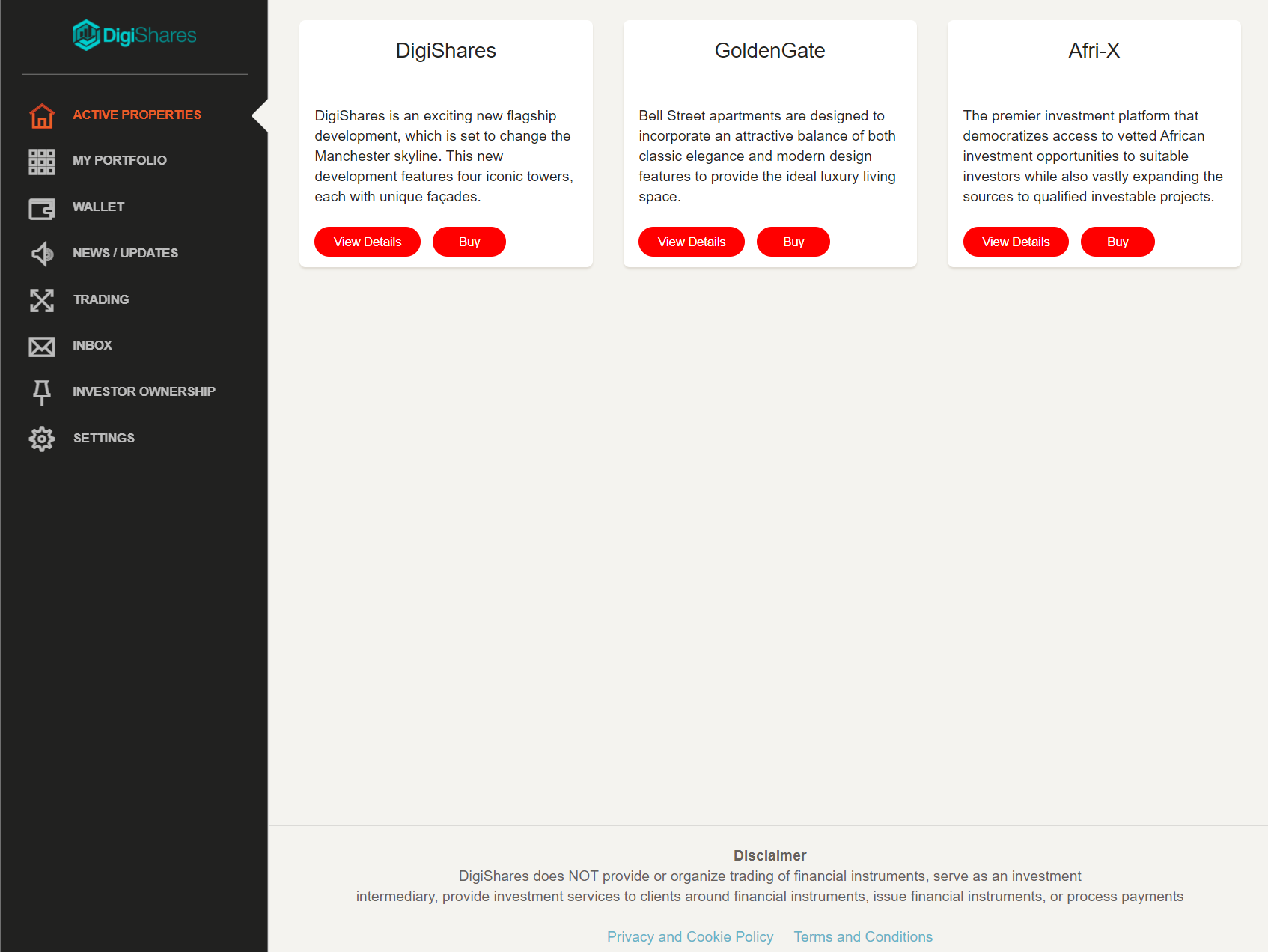This screenshot has height=952, width=1268.
Task: Click the News / Updates megaphone icon
Action: point(42,254)
